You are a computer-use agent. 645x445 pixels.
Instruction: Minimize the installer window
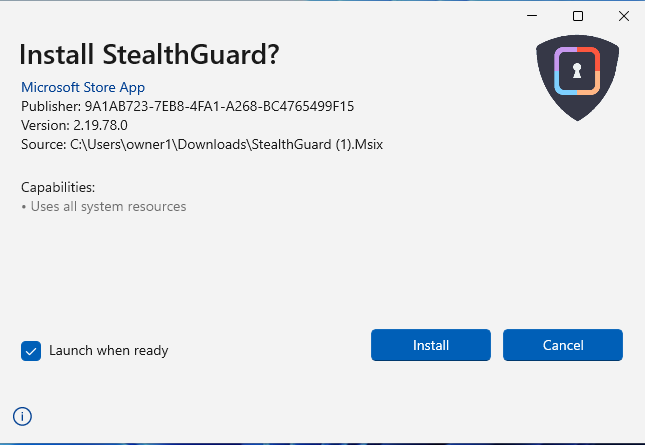tap(531, 16)
